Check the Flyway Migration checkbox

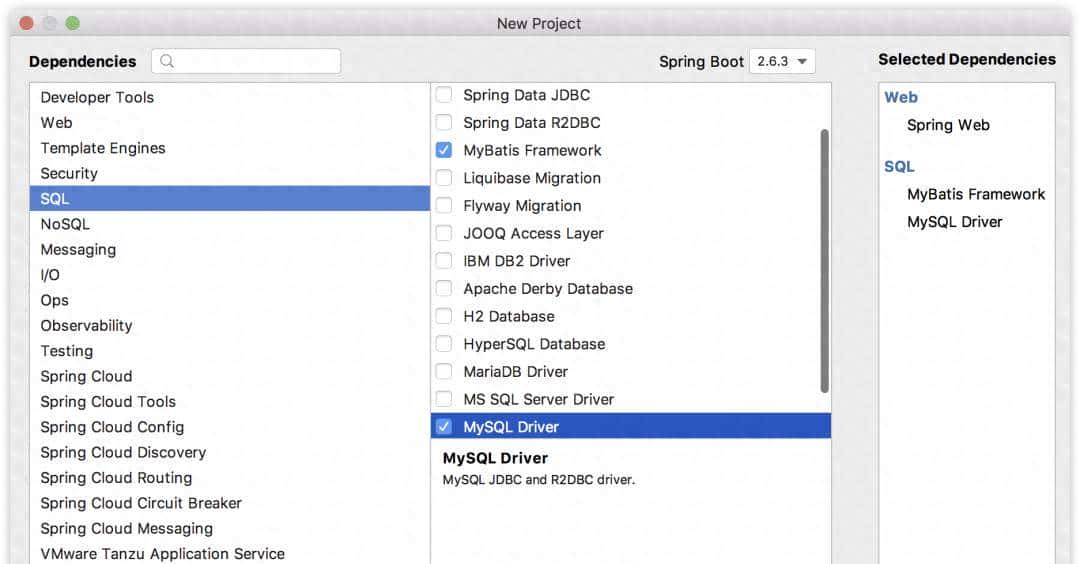(444, 206)
